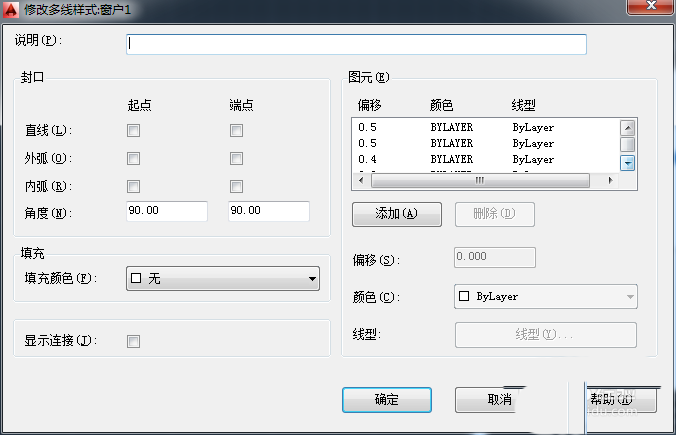
Task: Click the 线型 column header in 图元 list
Action: 523,105
